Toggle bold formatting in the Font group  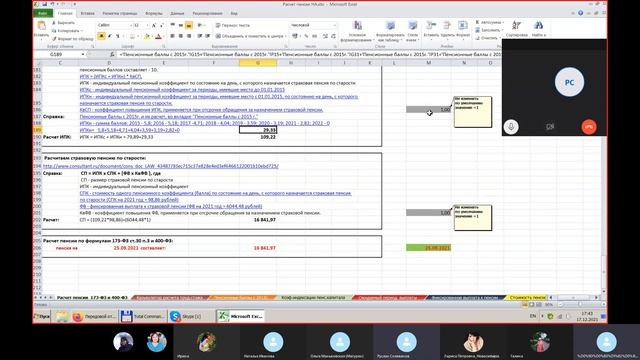coord(101,37)
